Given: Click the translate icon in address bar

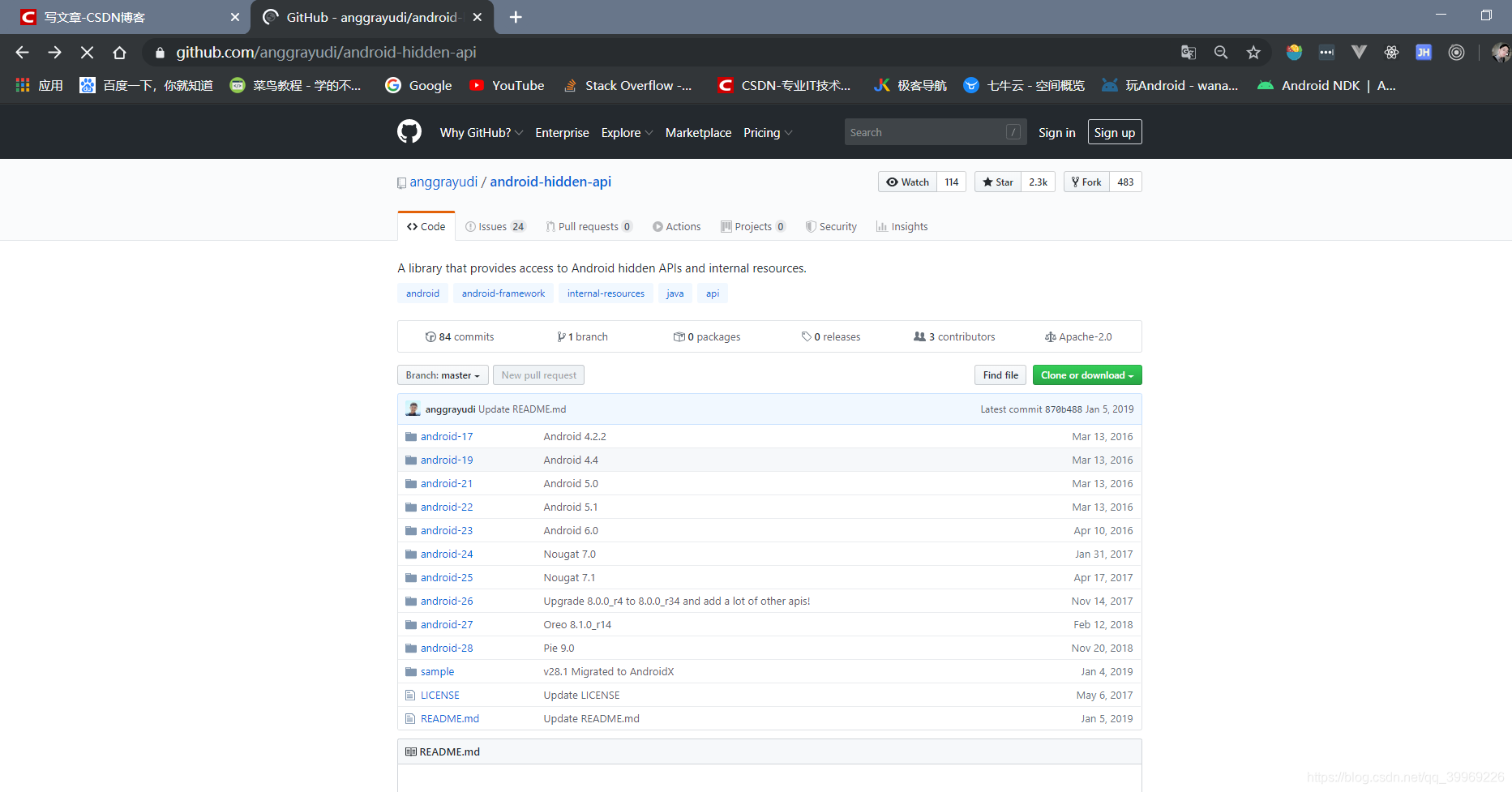Looking at the screenshot, I should 1188,51.
